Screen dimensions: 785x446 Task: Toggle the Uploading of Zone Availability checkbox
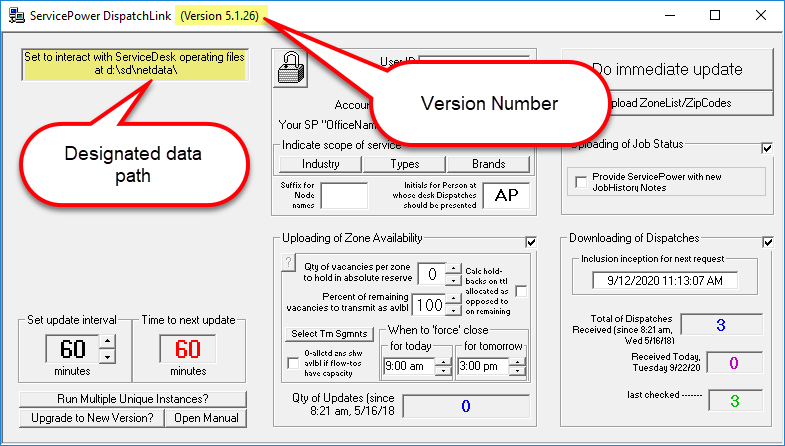[x=531, y=241]
